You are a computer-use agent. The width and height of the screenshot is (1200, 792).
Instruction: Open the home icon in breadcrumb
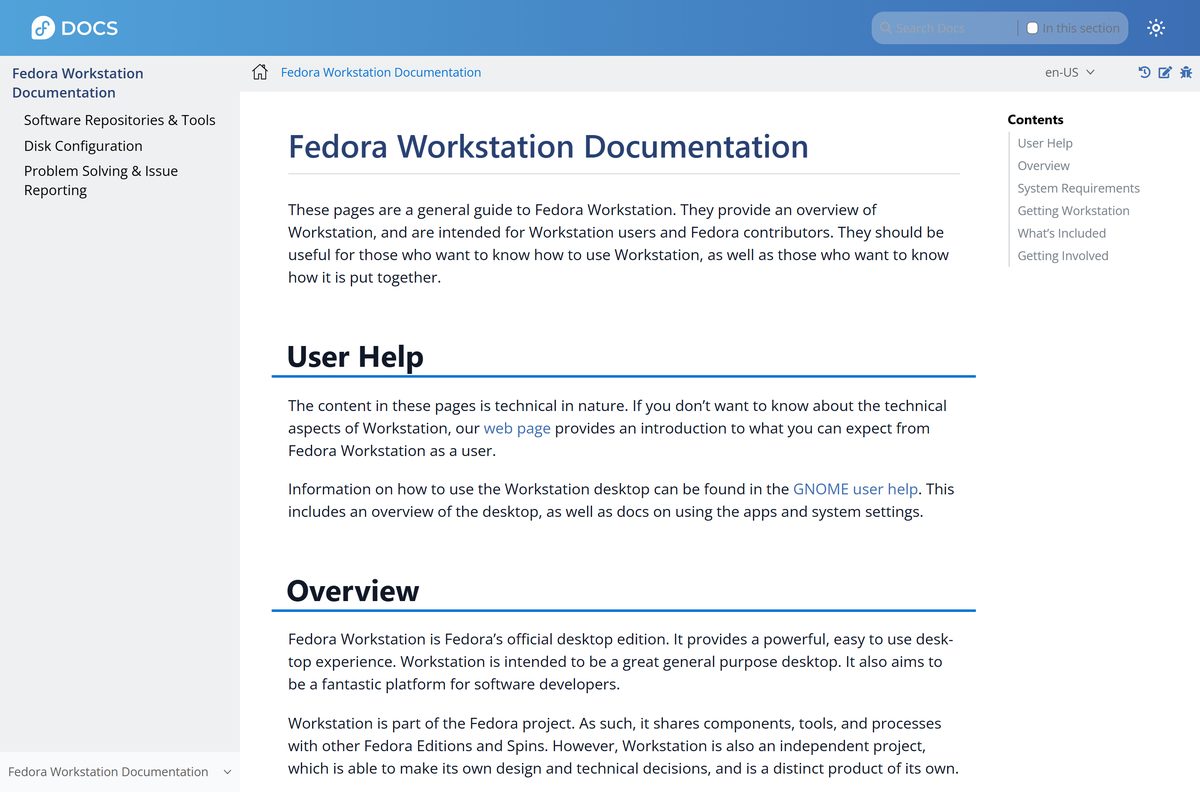click(x=260, y=72)
